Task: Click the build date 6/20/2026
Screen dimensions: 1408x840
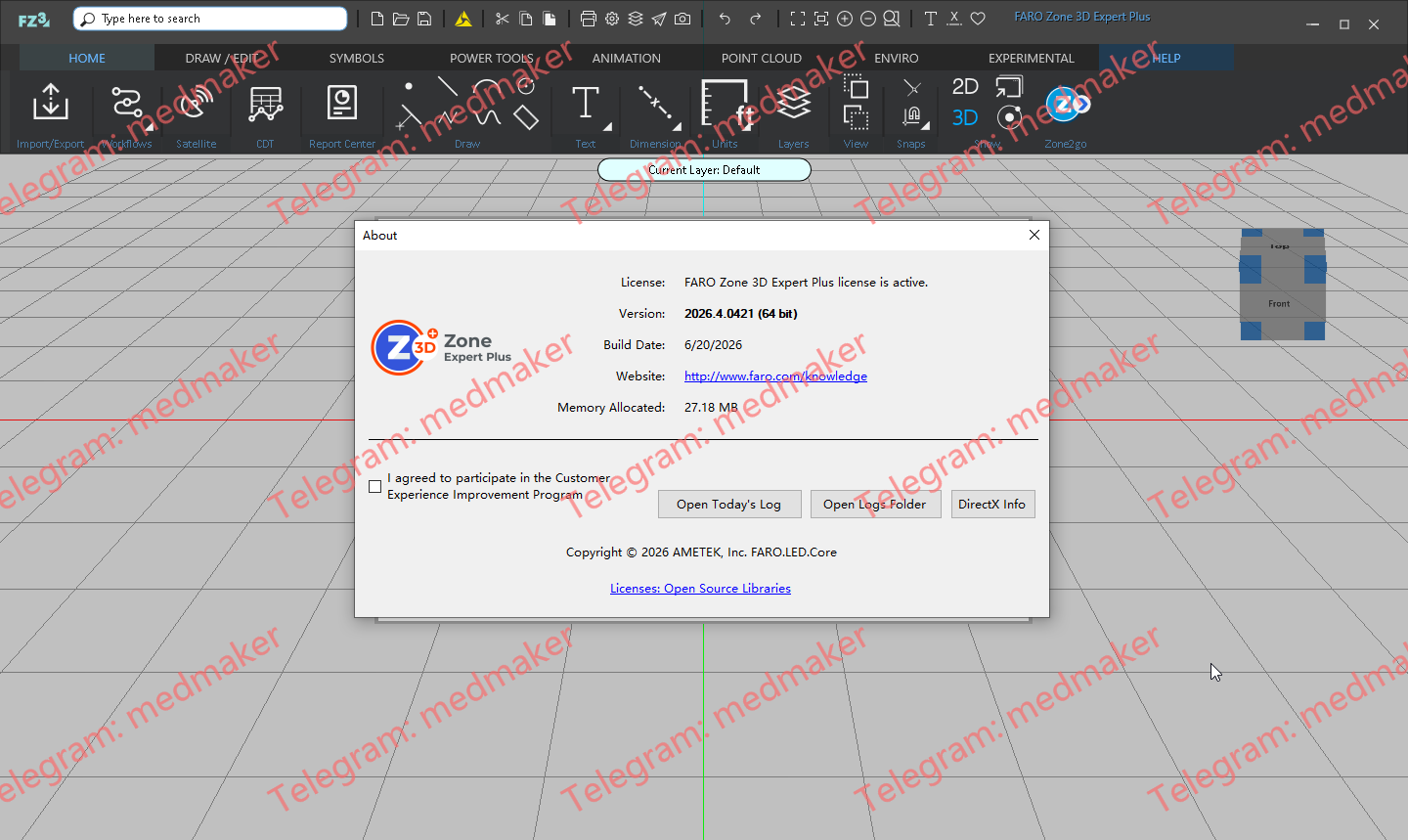Action: pos(713,345)
